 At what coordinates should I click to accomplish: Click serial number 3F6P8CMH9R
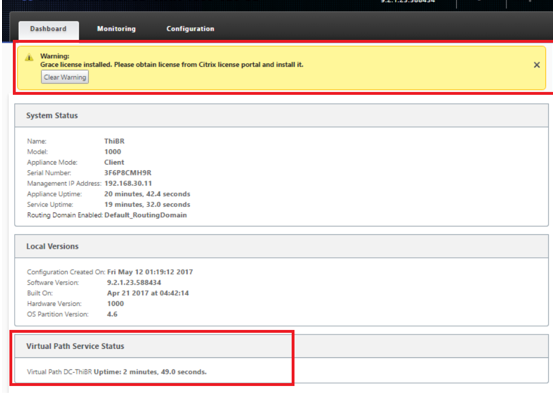click(128, 173)
